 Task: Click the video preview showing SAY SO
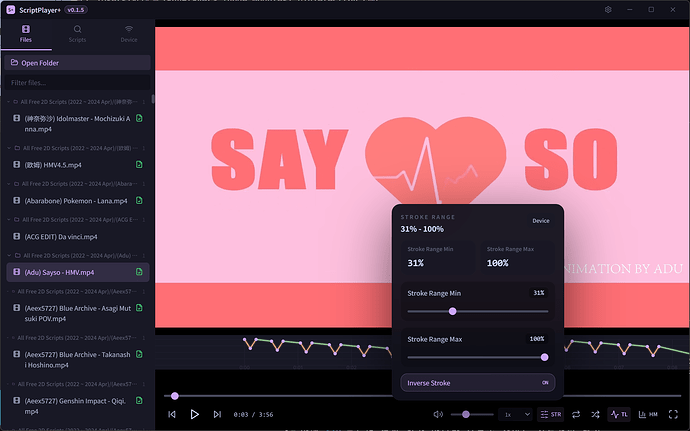click(422, 176)
